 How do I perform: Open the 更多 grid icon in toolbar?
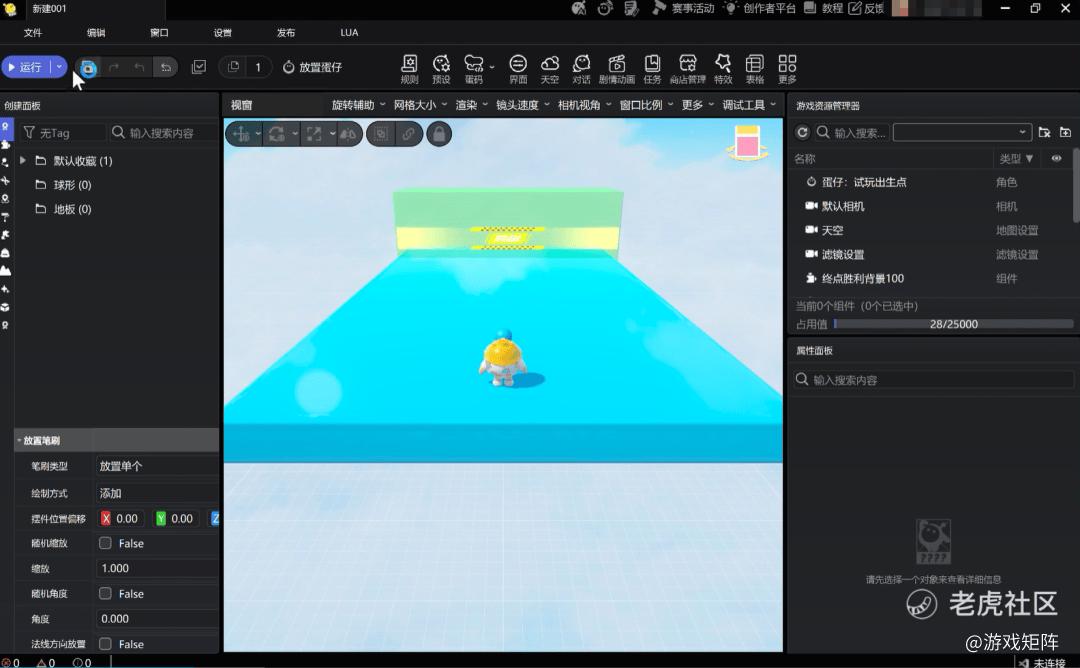click(787, 70)
